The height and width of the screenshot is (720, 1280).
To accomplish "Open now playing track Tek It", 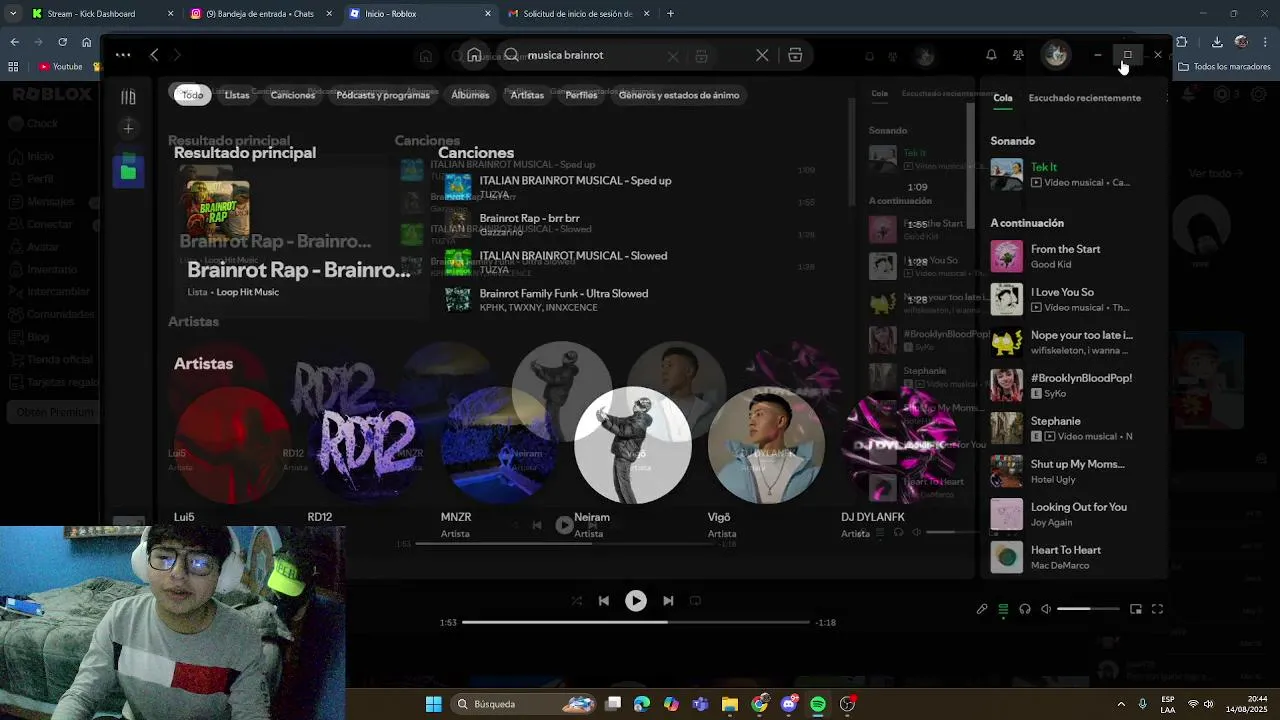I will click(1043, 167).
